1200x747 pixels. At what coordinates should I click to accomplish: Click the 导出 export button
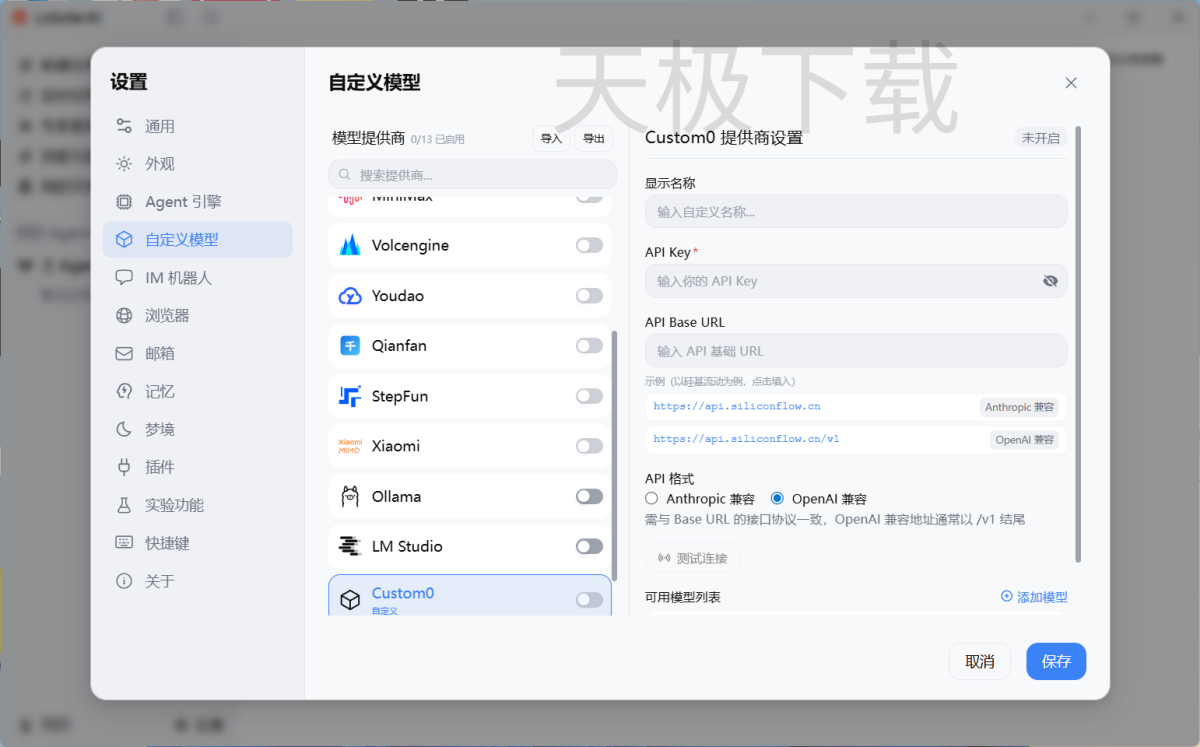pos(594,139)
